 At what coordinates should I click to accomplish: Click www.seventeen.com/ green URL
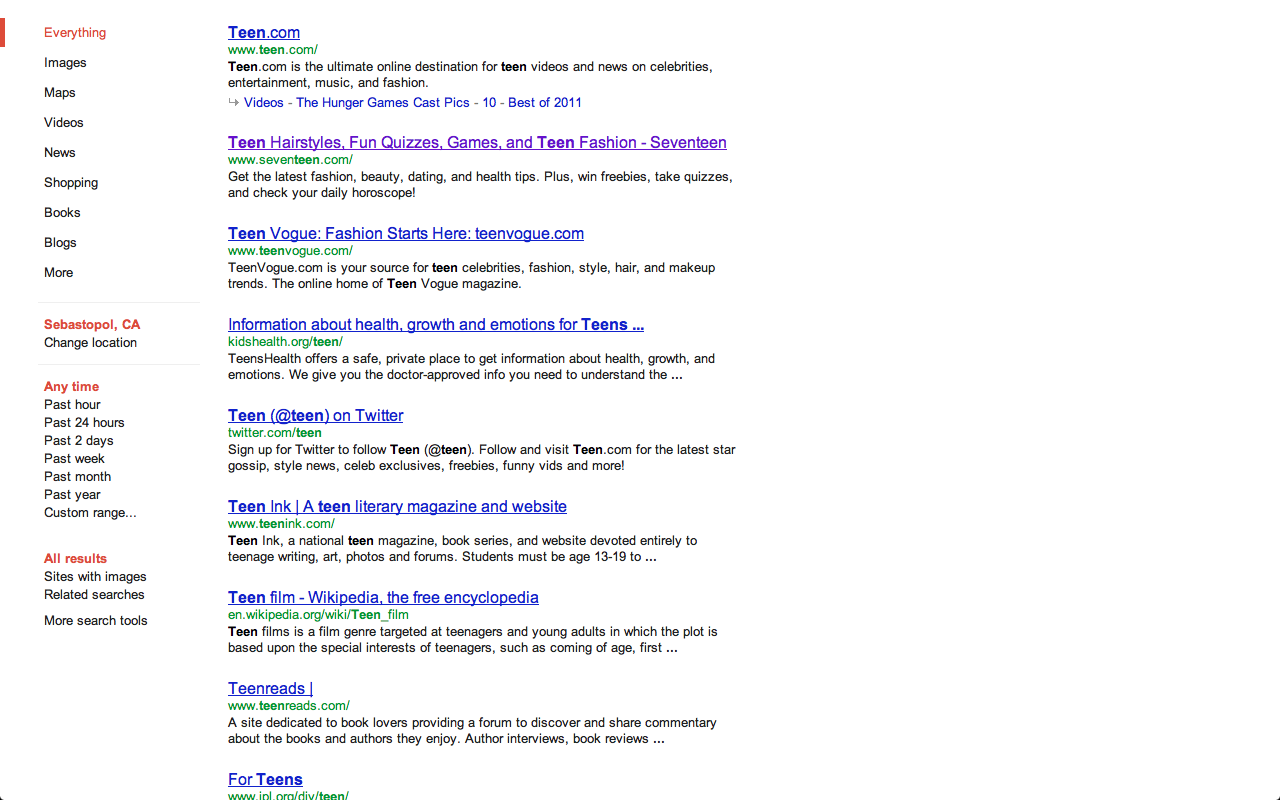[290, 160]
